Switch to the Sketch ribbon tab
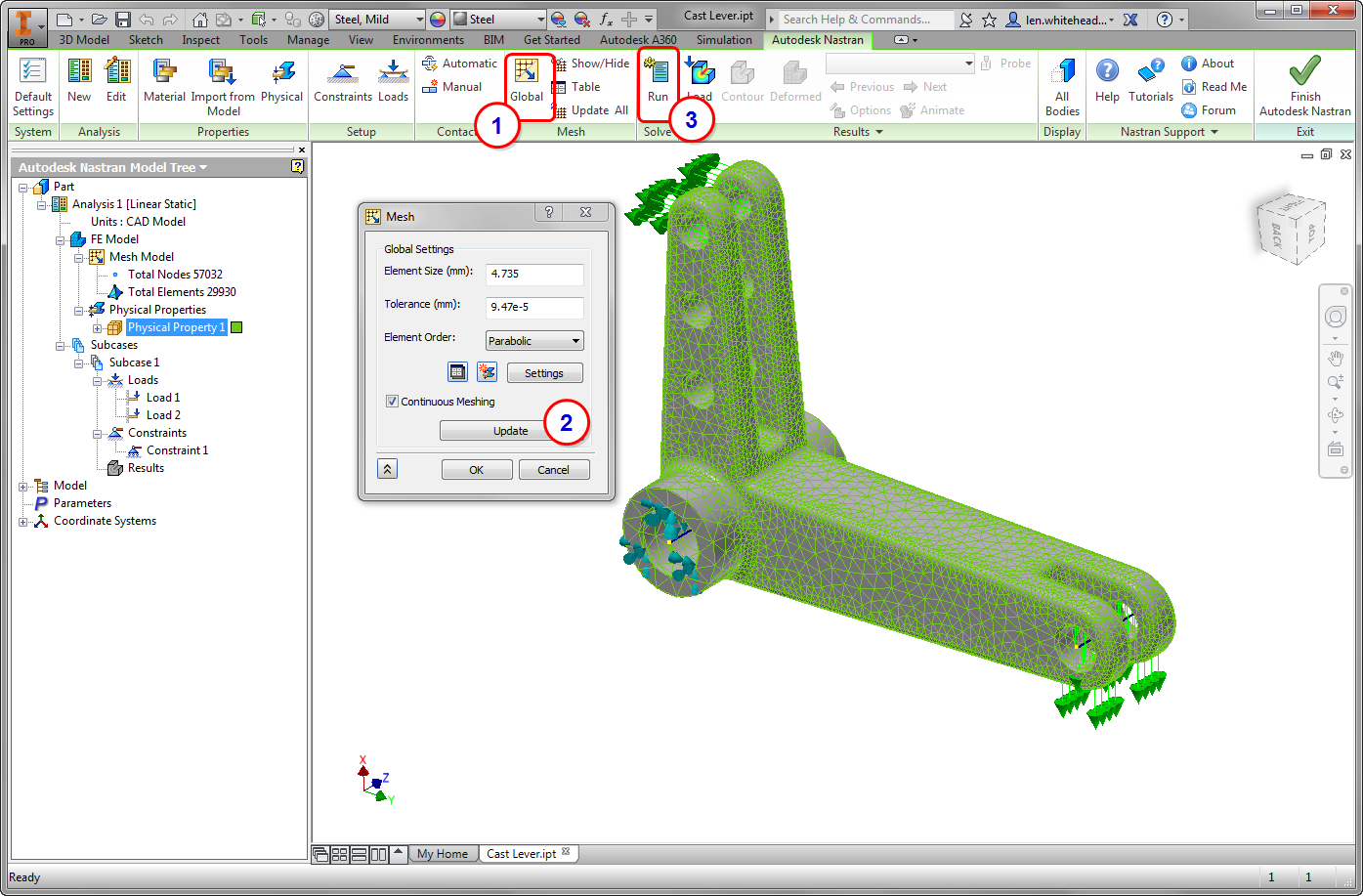This screenshot has width=1363, height=896. pos(146,40)
